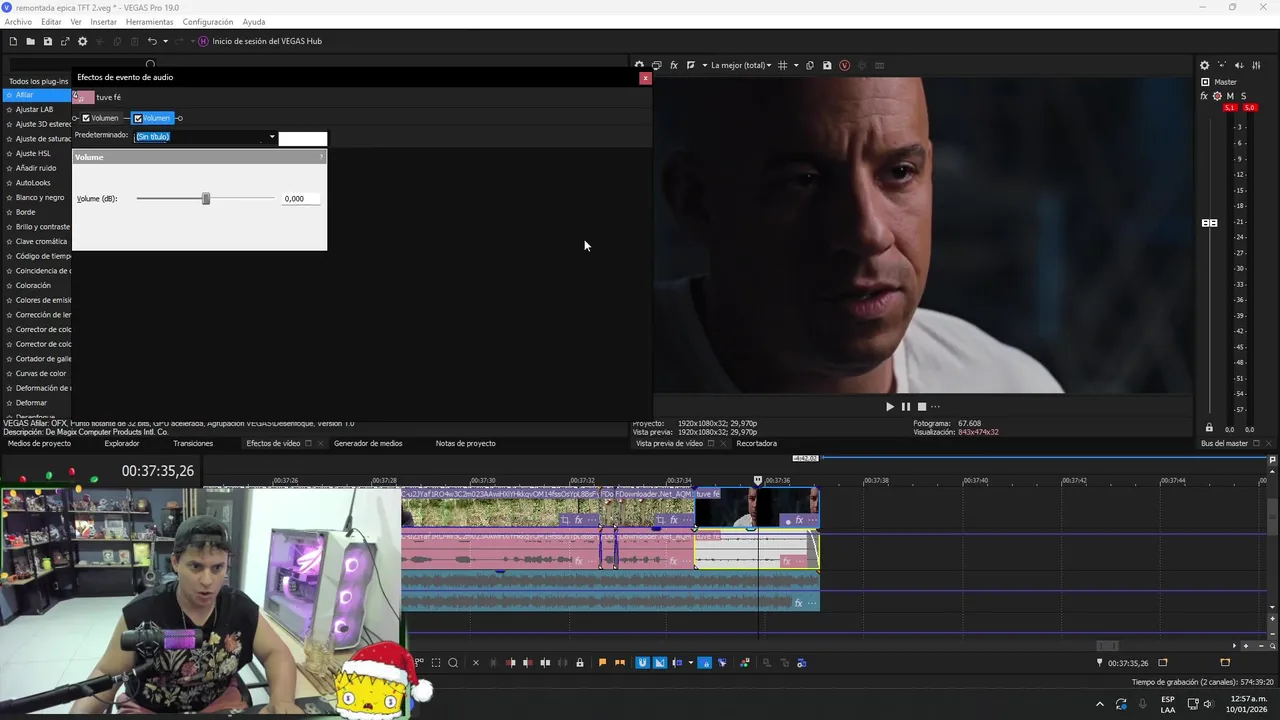This screenshot has width=1280, height=720.
Task: Click the Master volume fader handle
Action: point(1209,223)
